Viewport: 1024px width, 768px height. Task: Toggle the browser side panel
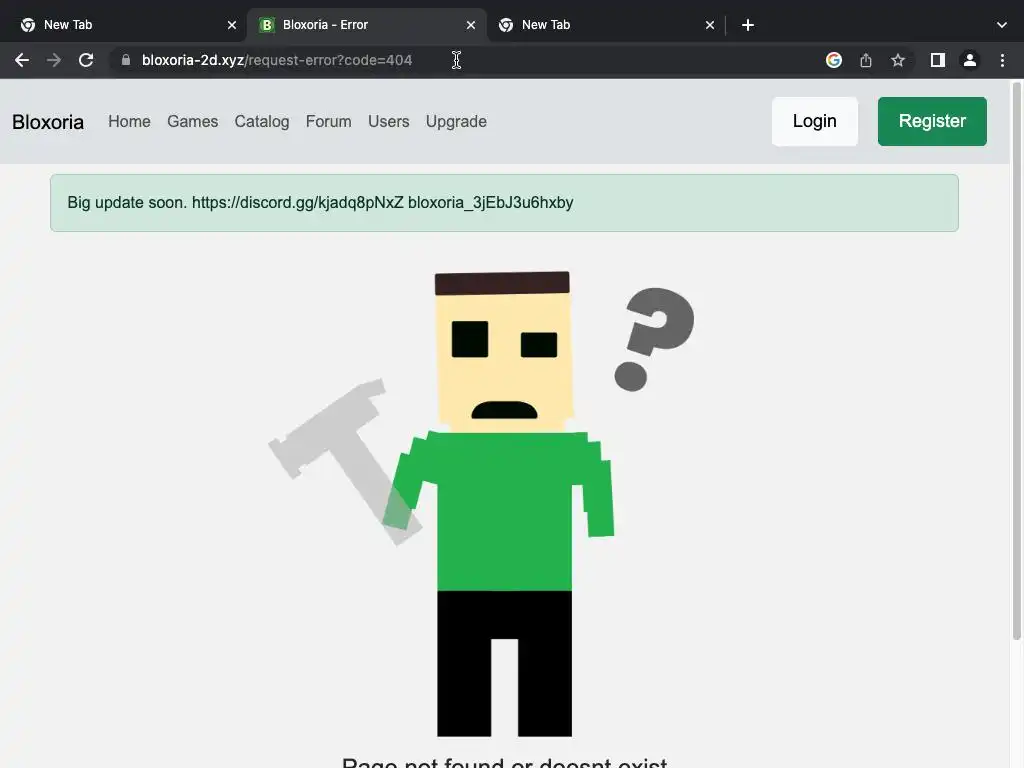point(938,60)
